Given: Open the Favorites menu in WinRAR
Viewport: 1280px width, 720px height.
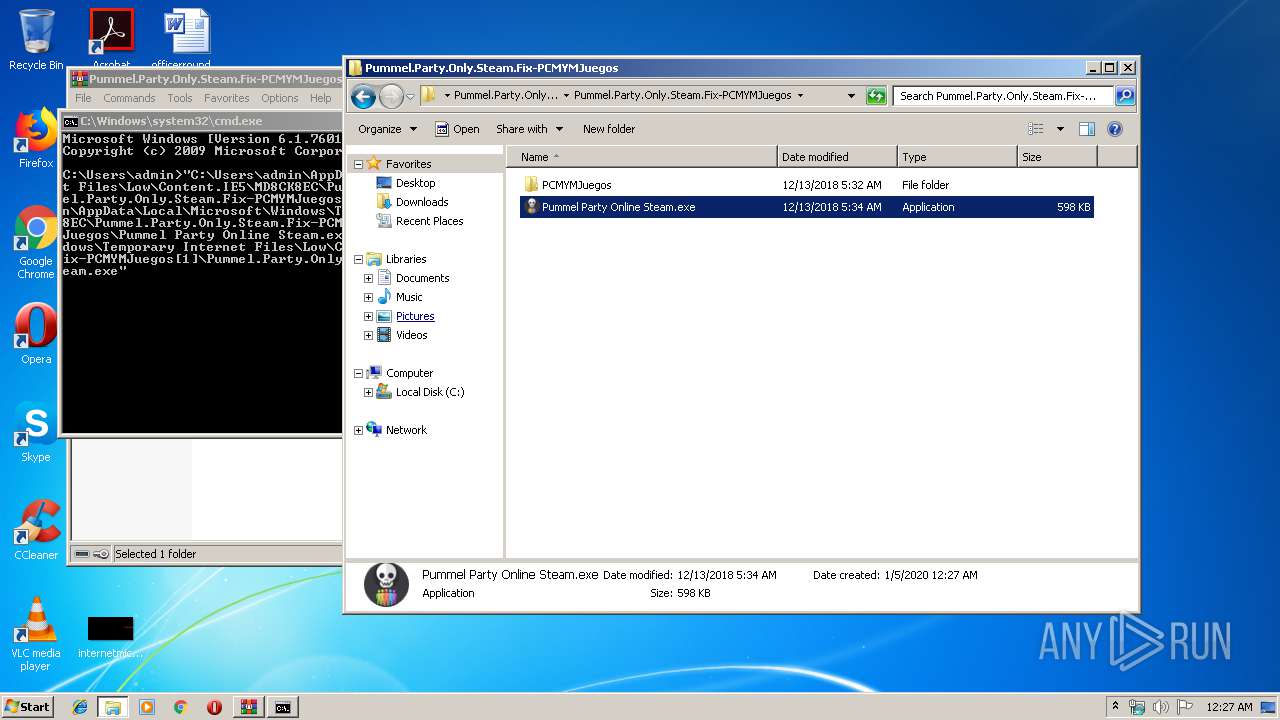Looking at the screenshot, I should [227, 98].
